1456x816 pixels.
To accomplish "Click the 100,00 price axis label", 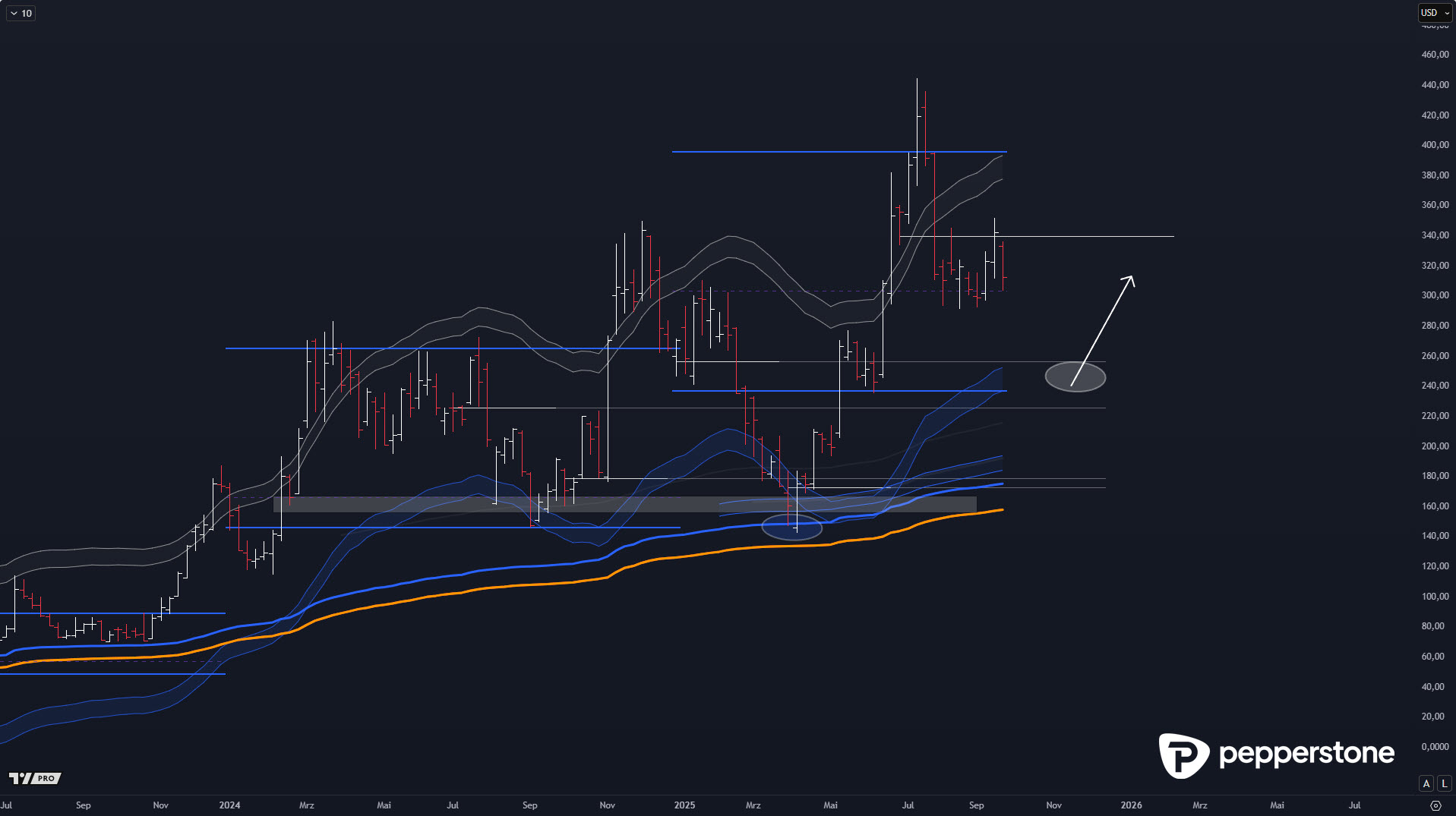I will pos(1435,597).
